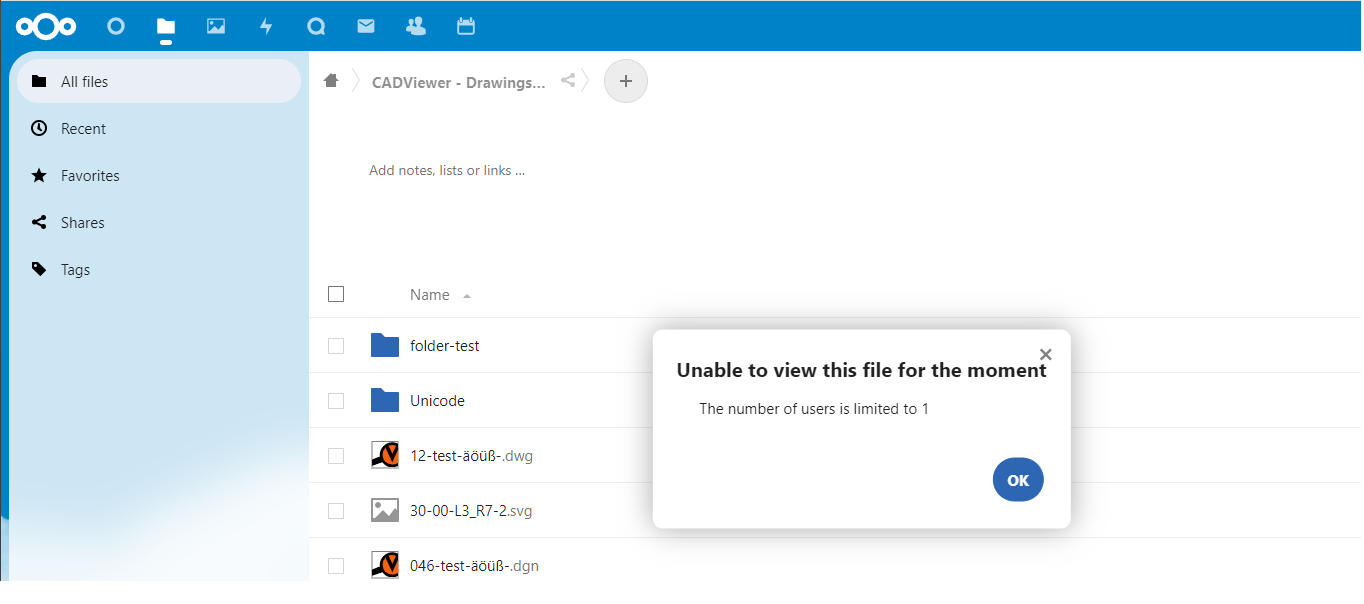This screenshot has width=1364, height=604.
Task: Select the Files app icon
Action: click(166, 25)
